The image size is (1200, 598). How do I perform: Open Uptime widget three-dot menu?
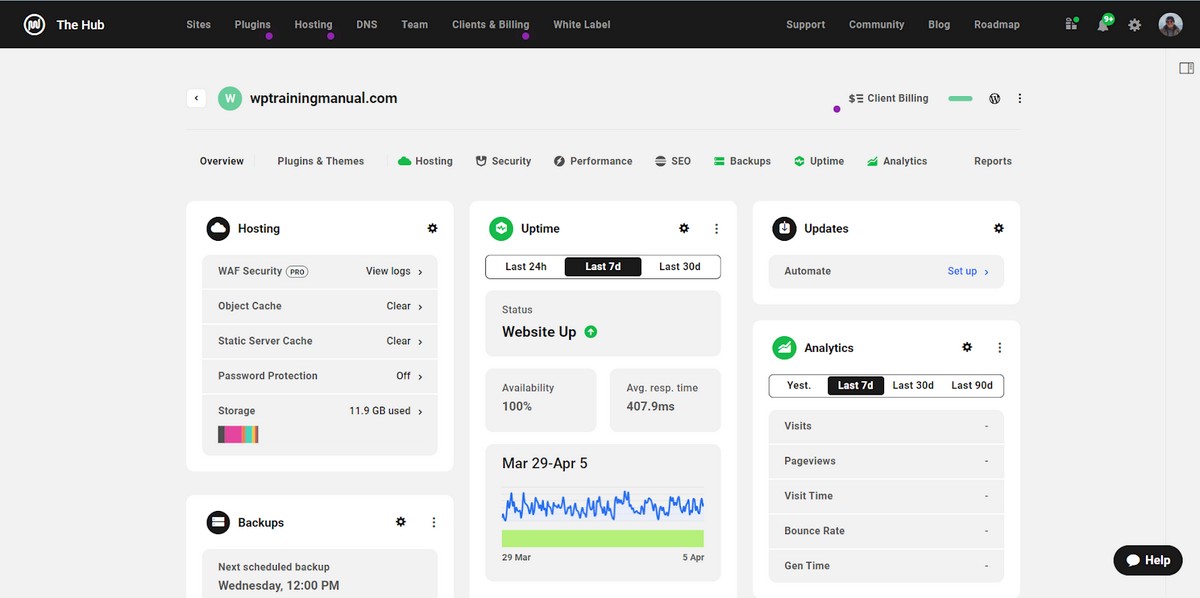tap(716, 229)
